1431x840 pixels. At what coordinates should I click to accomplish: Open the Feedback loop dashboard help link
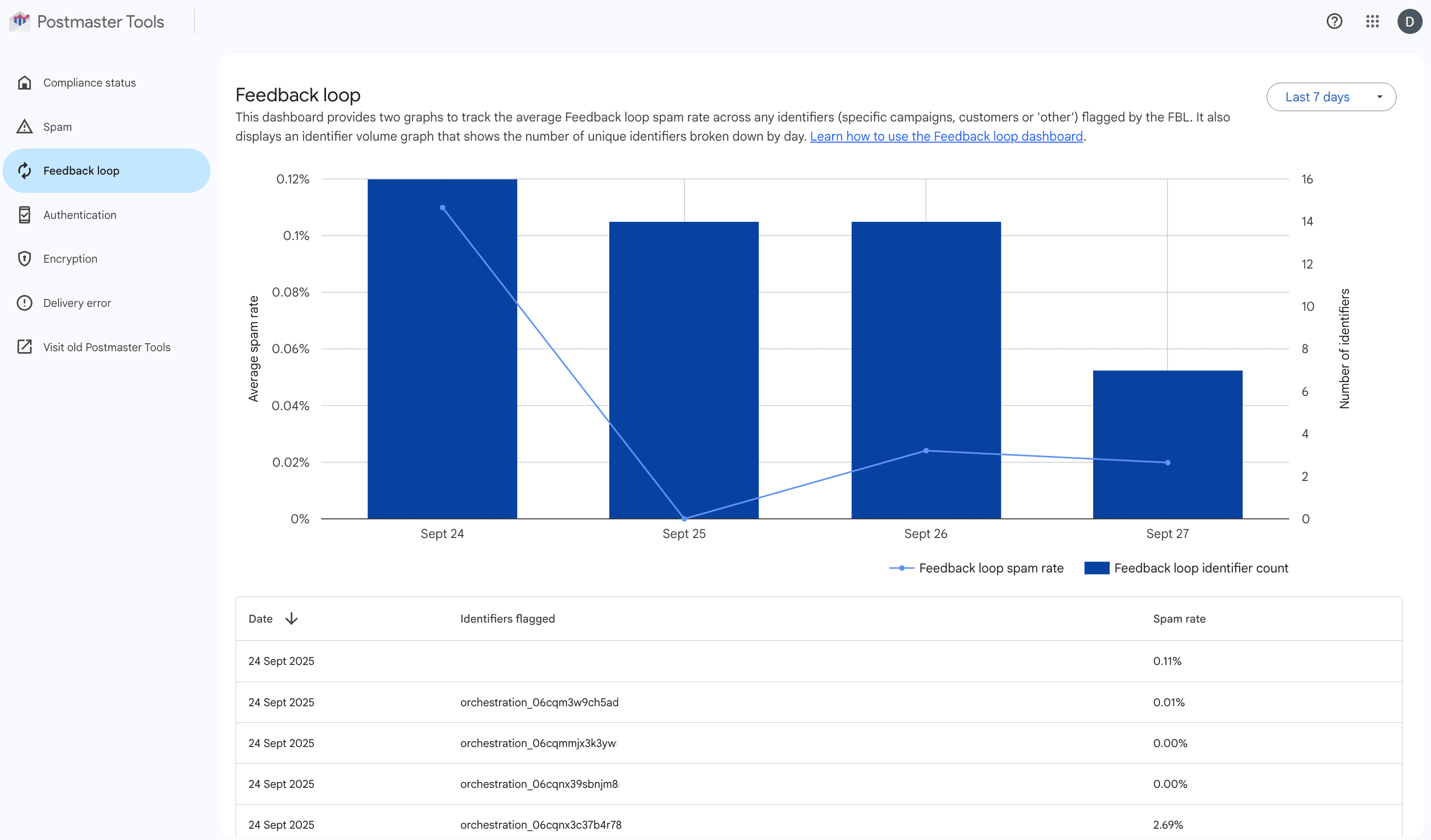pyautogui.click(x=946, y=136)
